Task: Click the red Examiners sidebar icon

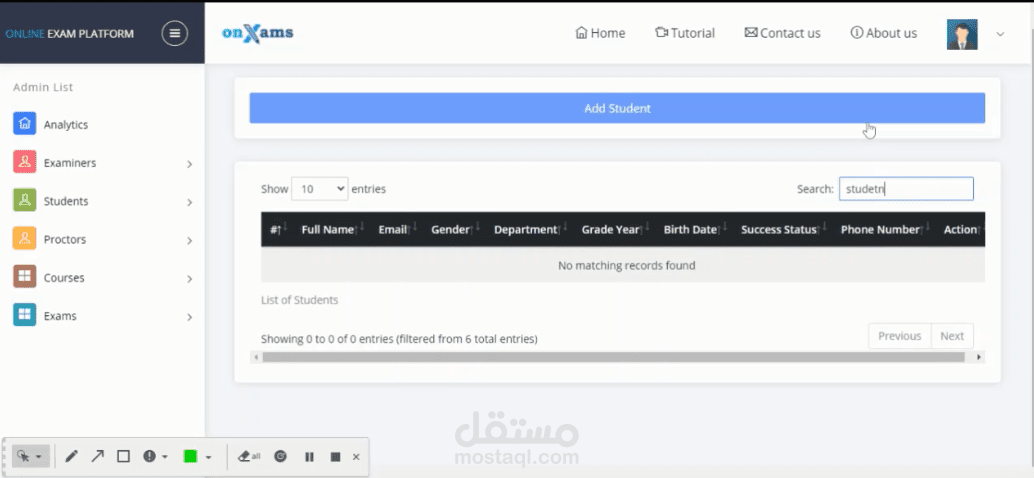Action: [24, 162]
